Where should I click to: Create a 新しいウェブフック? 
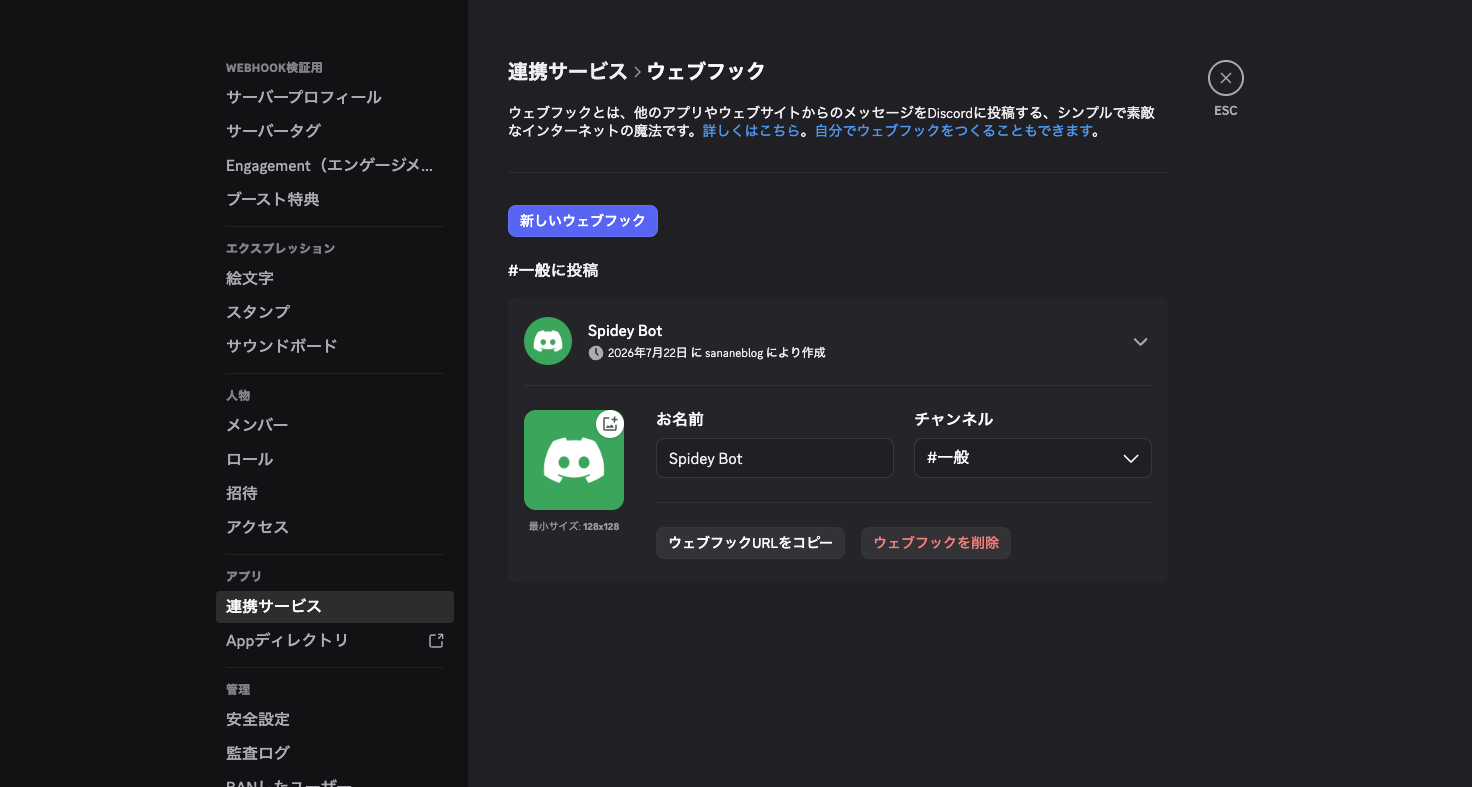tap(583, 221)
